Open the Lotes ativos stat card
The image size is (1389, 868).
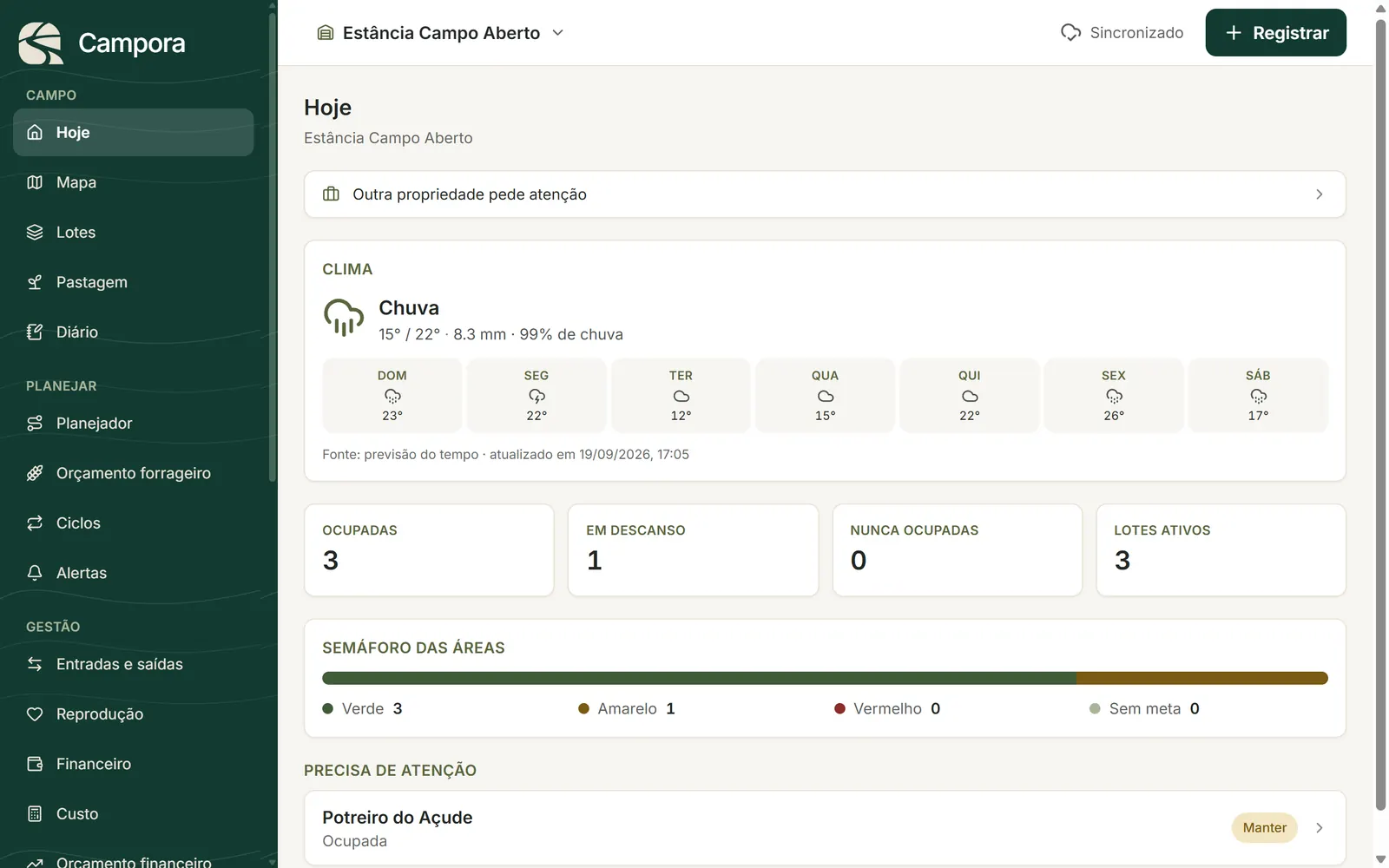pyautogui.click(x=1221, y=550)
